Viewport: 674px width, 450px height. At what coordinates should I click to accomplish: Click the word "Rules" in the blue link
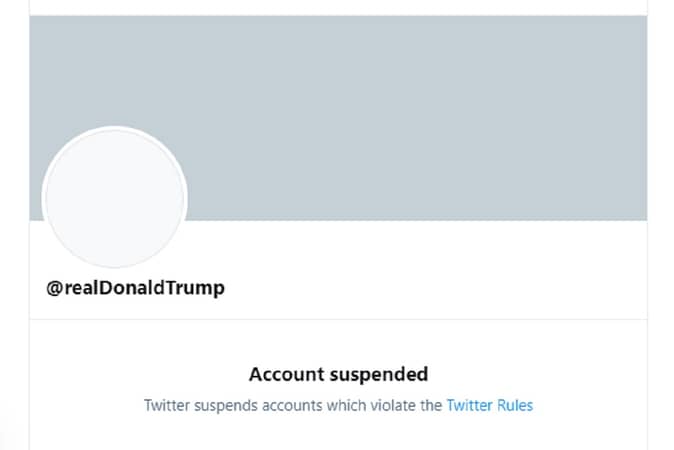514,406
